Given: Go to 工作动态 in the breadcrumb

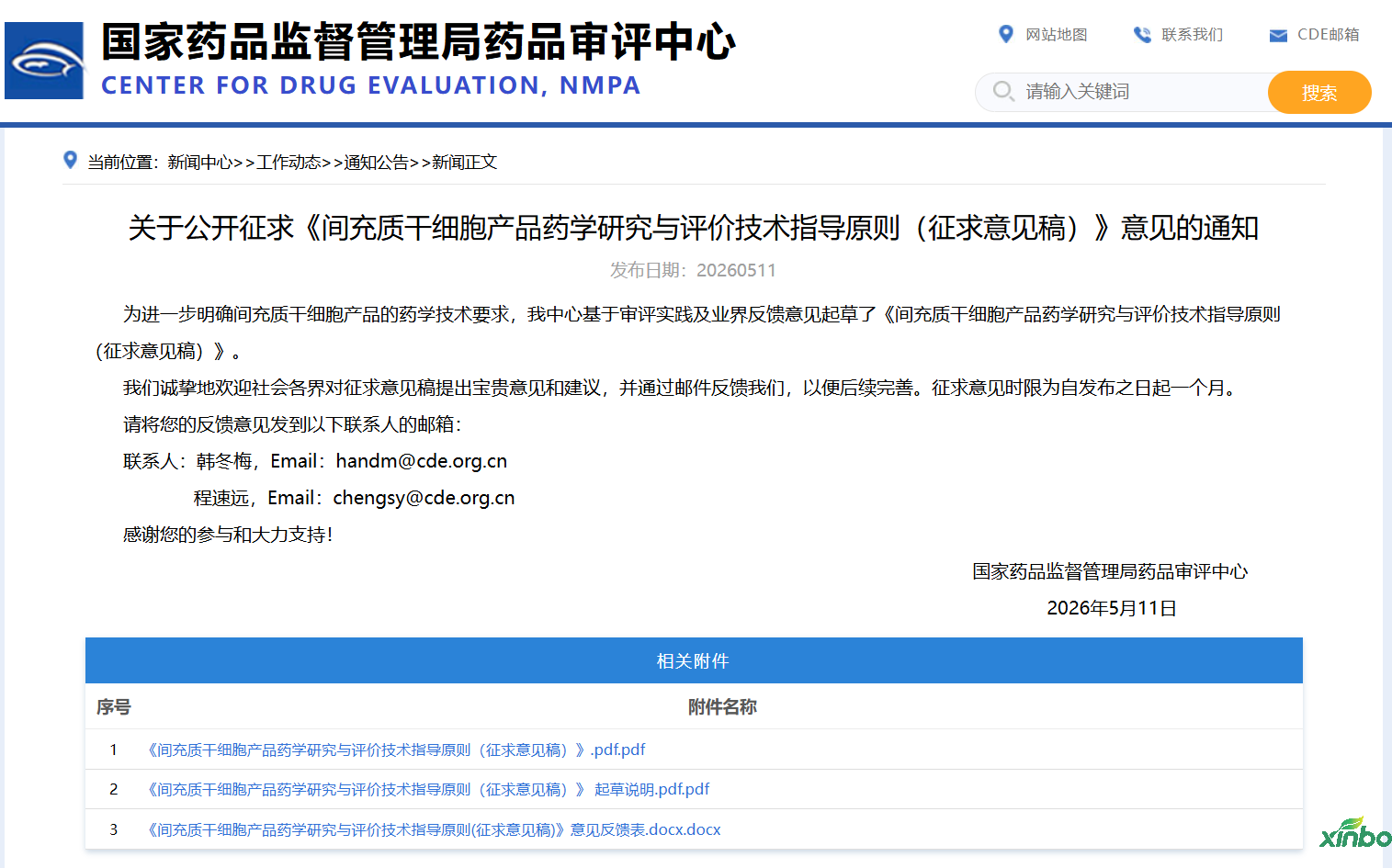Looking at the screenshot, I should 289,162.
